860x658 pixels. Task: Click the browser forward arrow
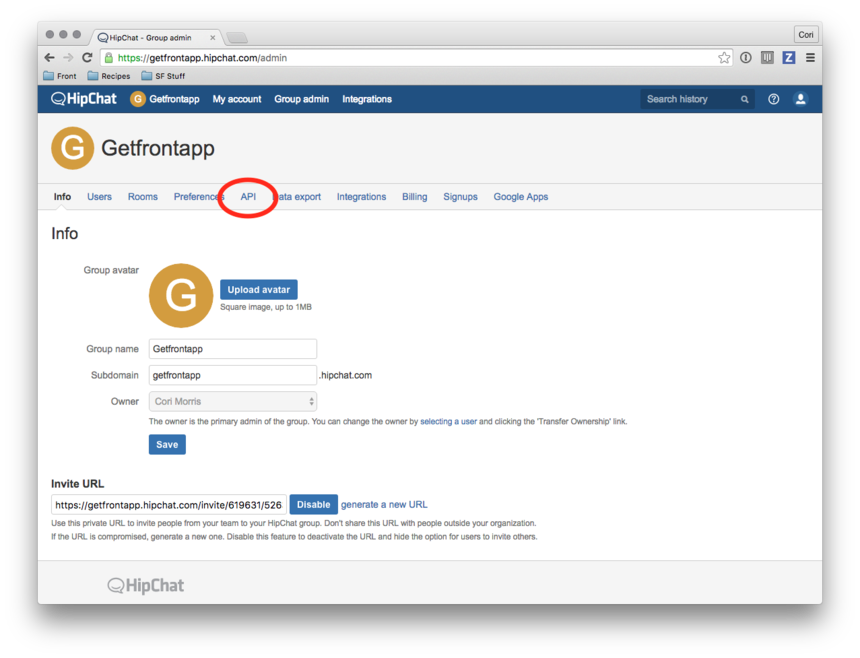68,58
